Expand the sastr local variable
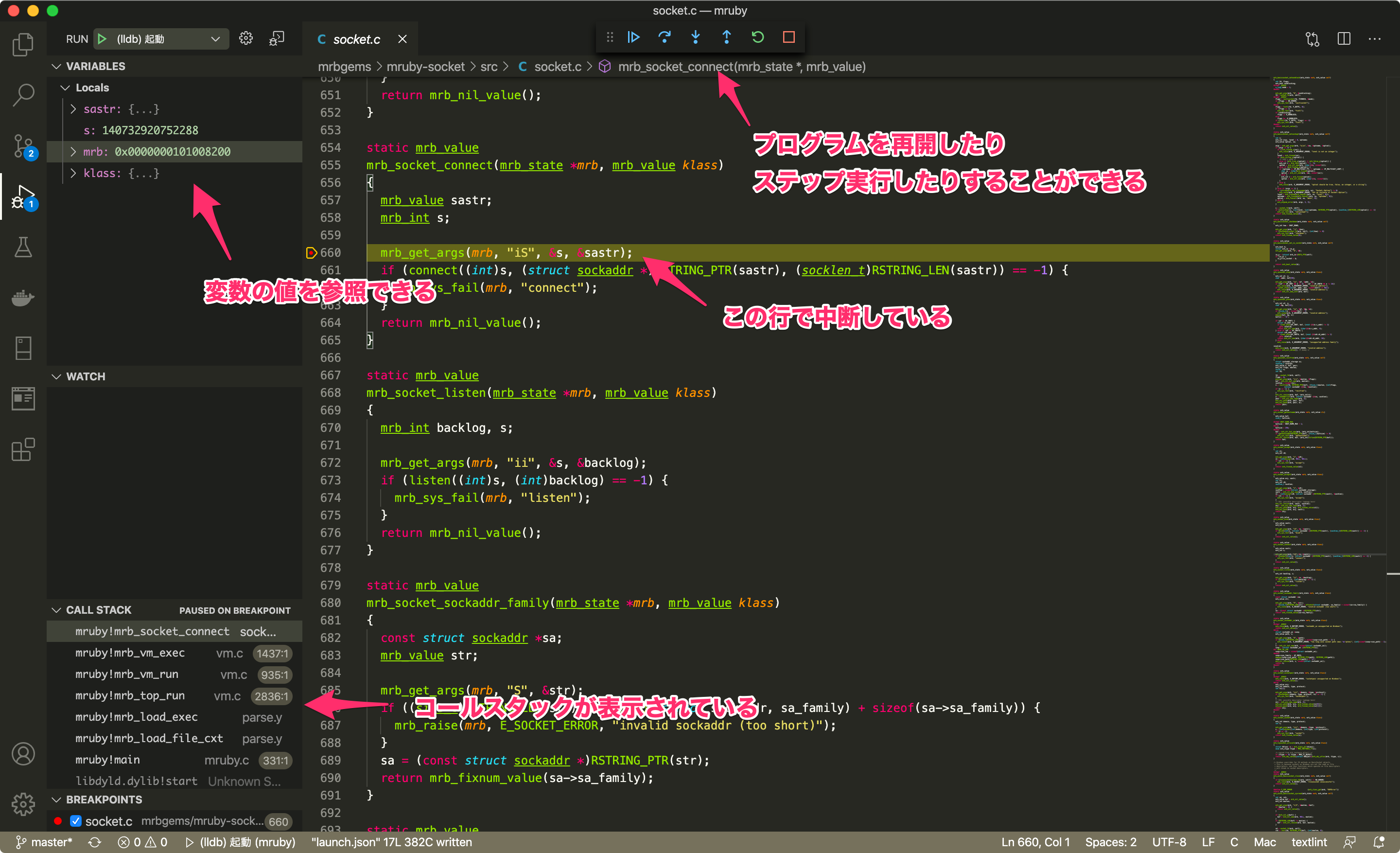Viewport: 1400px width, 853px height. tap(73, 109)
